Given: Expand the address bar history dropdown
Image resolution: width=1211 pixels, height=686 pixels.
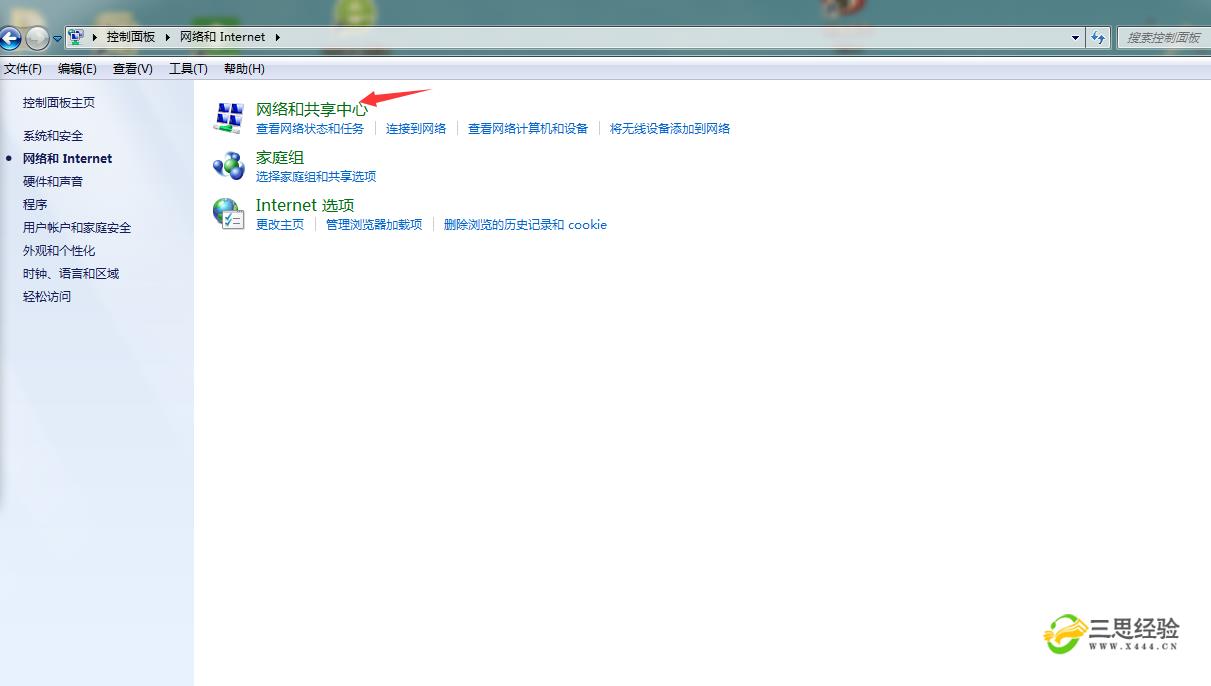Looking at the screenshot, I should coord(1075,37).
